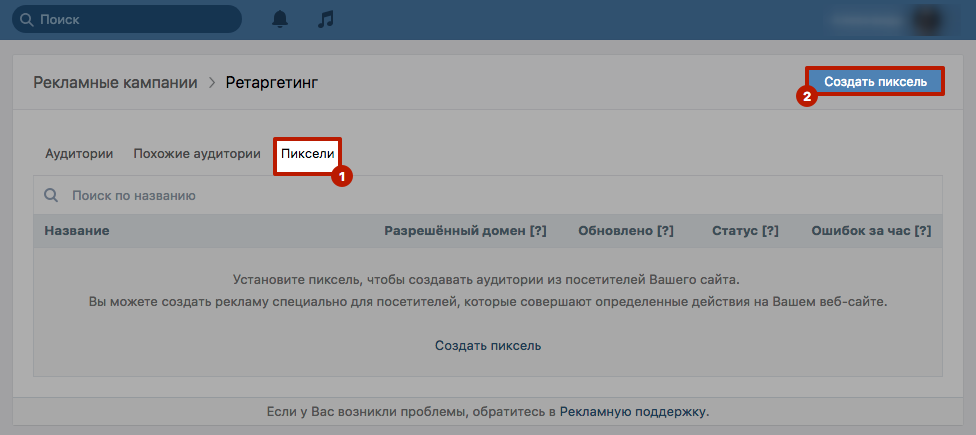This screenshot has width=976, height=435.
Task: Show help for Статус [?] column
Action: (x=770, y=231)
